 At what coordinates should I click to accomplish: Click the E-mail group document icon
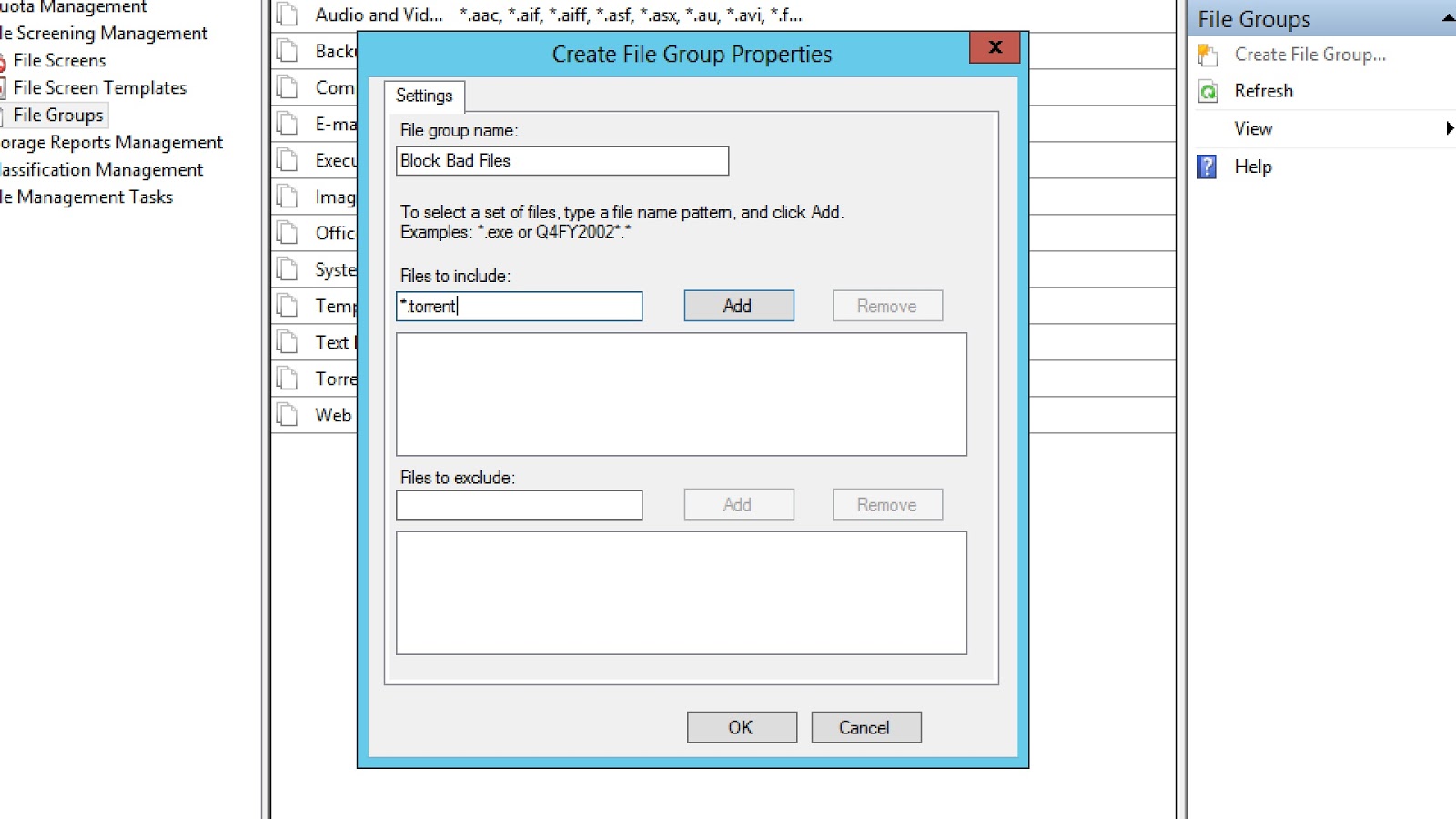coord(288,124)
